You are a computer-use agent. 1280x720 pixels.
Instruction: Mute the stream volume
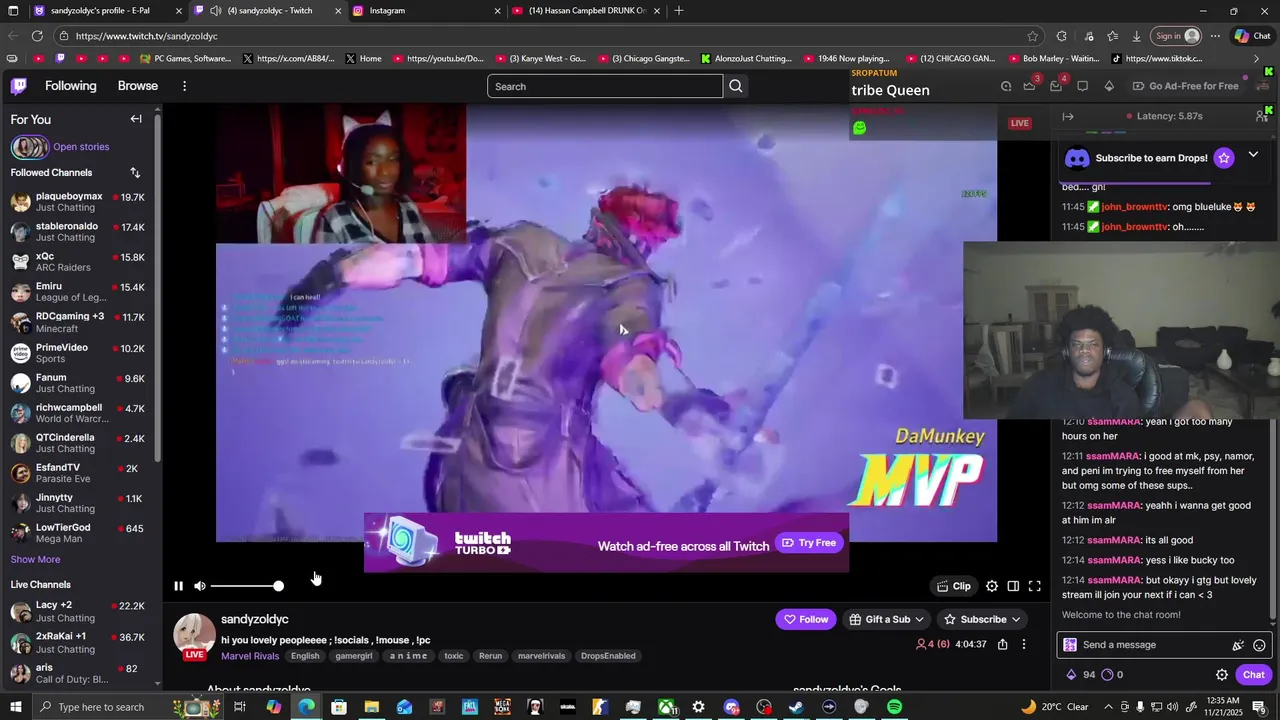pyautogui.click(x=200, y=586)
